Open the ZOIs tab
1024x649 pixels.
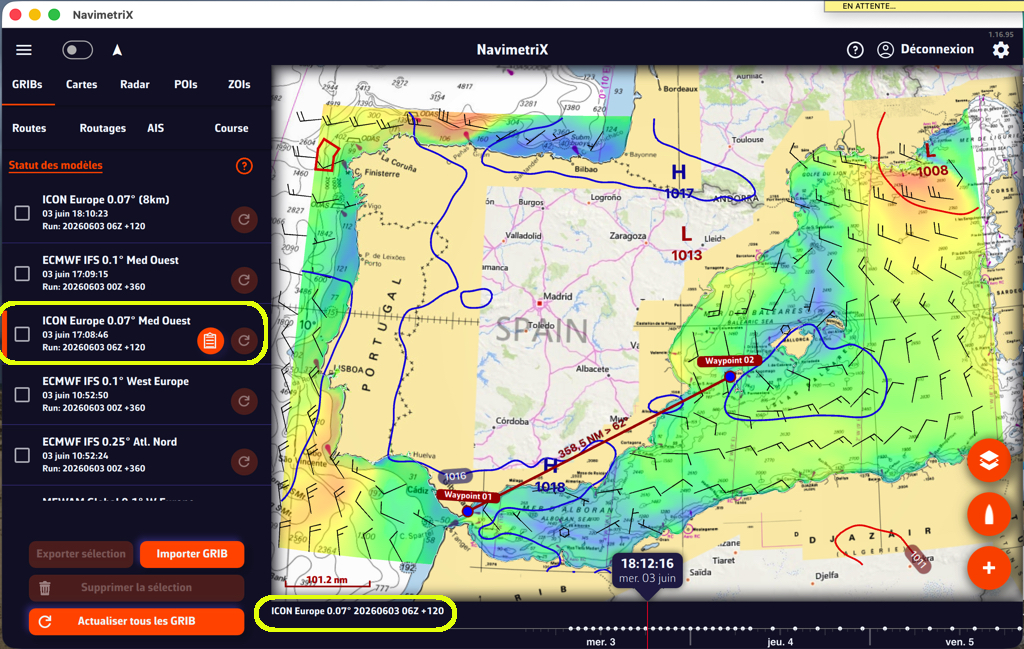click(x=239, y=84)
